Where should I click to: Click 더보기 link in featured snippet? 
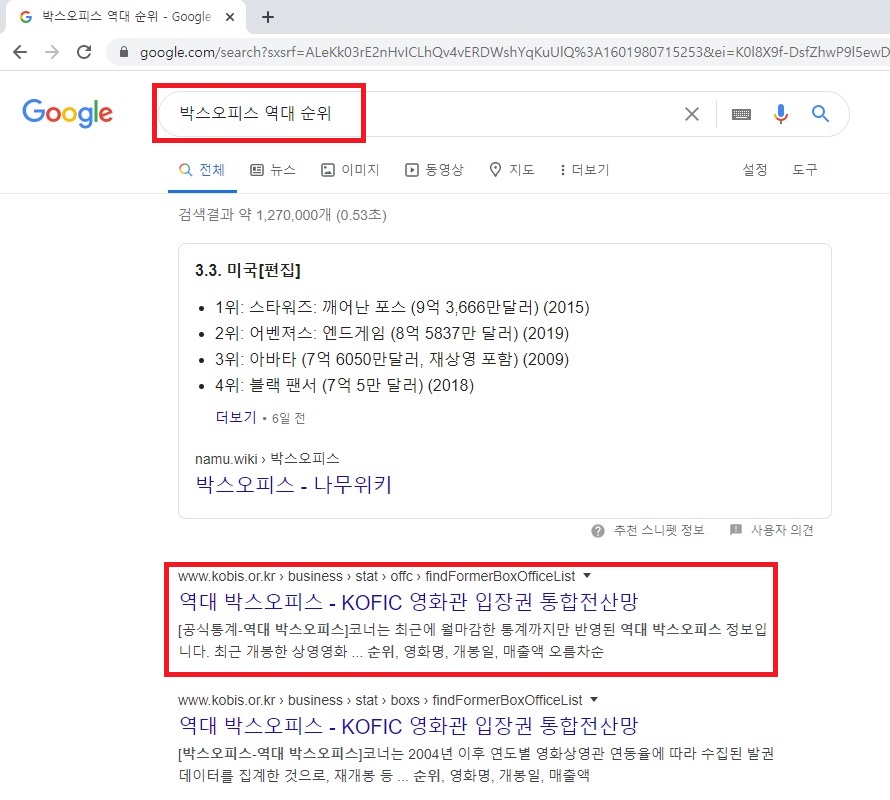[x=236, y=417]
